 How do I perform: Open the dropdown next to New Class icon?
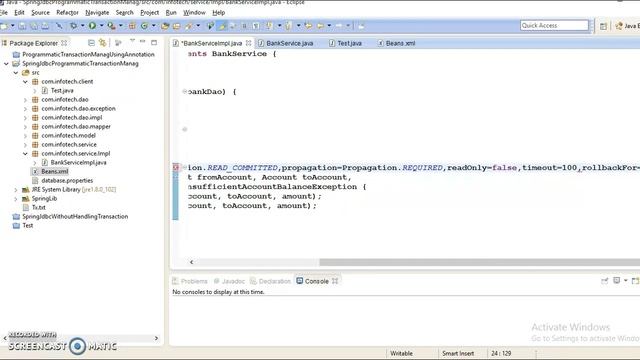pyautogui.click(x=153, y=26)
